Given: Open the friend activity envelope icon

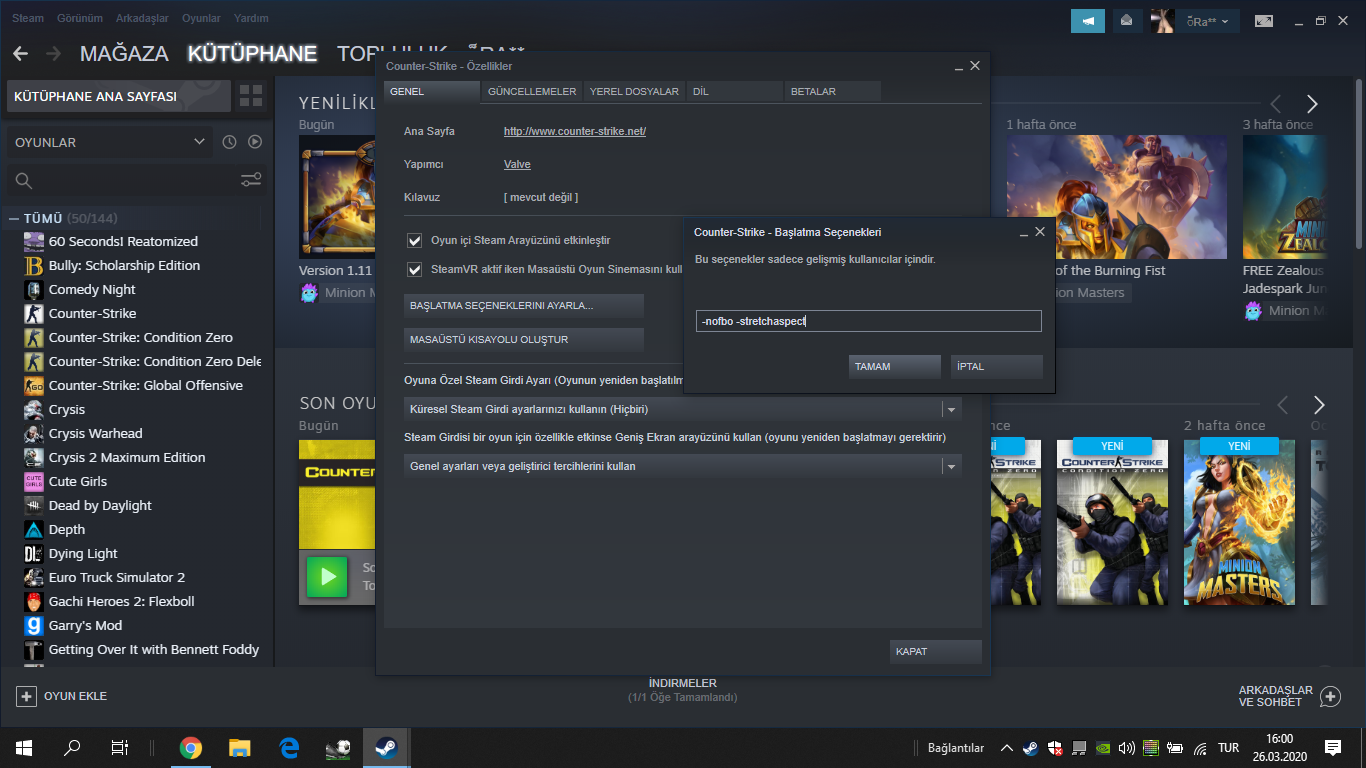Looking at the screenshot, I should 1127,20.
